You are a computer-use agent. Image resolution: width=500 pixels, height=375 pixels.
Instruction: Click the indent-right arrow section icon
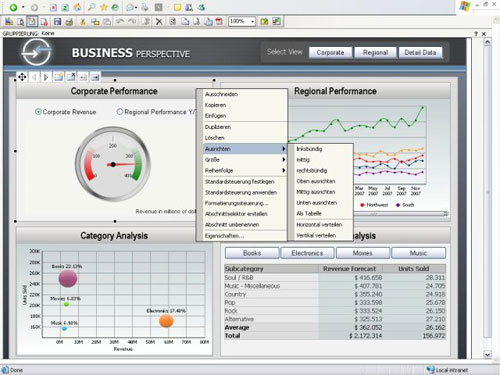coord(95,77)
